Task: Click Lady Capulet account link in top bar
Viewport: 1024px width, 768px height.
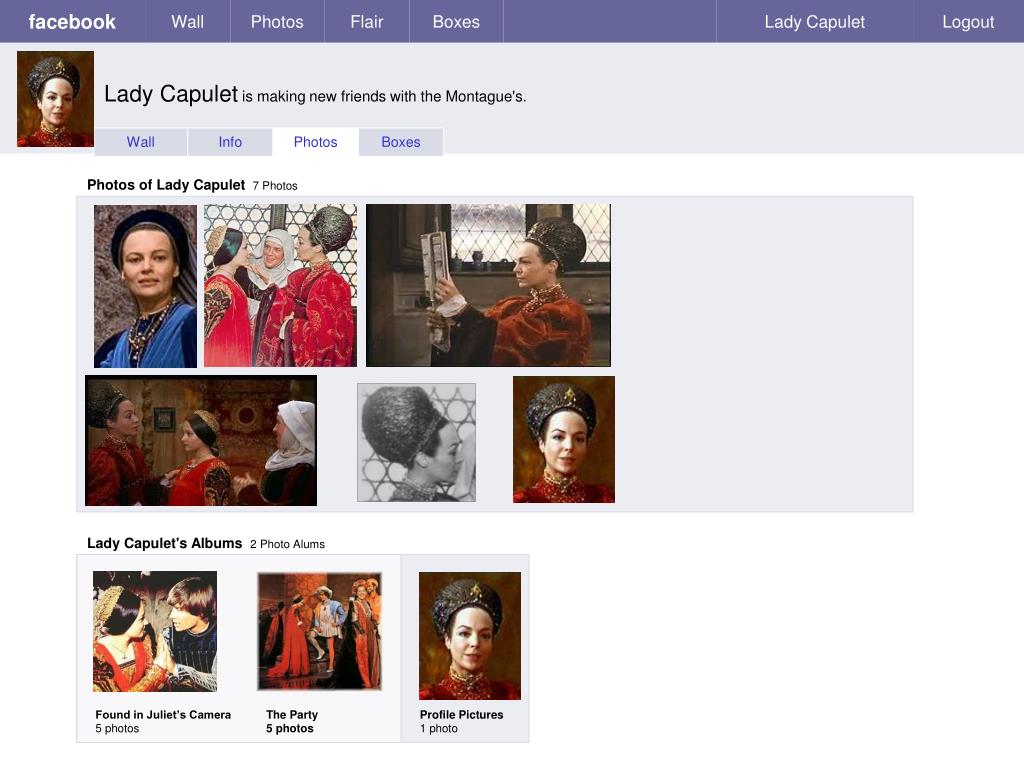Action: pos(814,22)
